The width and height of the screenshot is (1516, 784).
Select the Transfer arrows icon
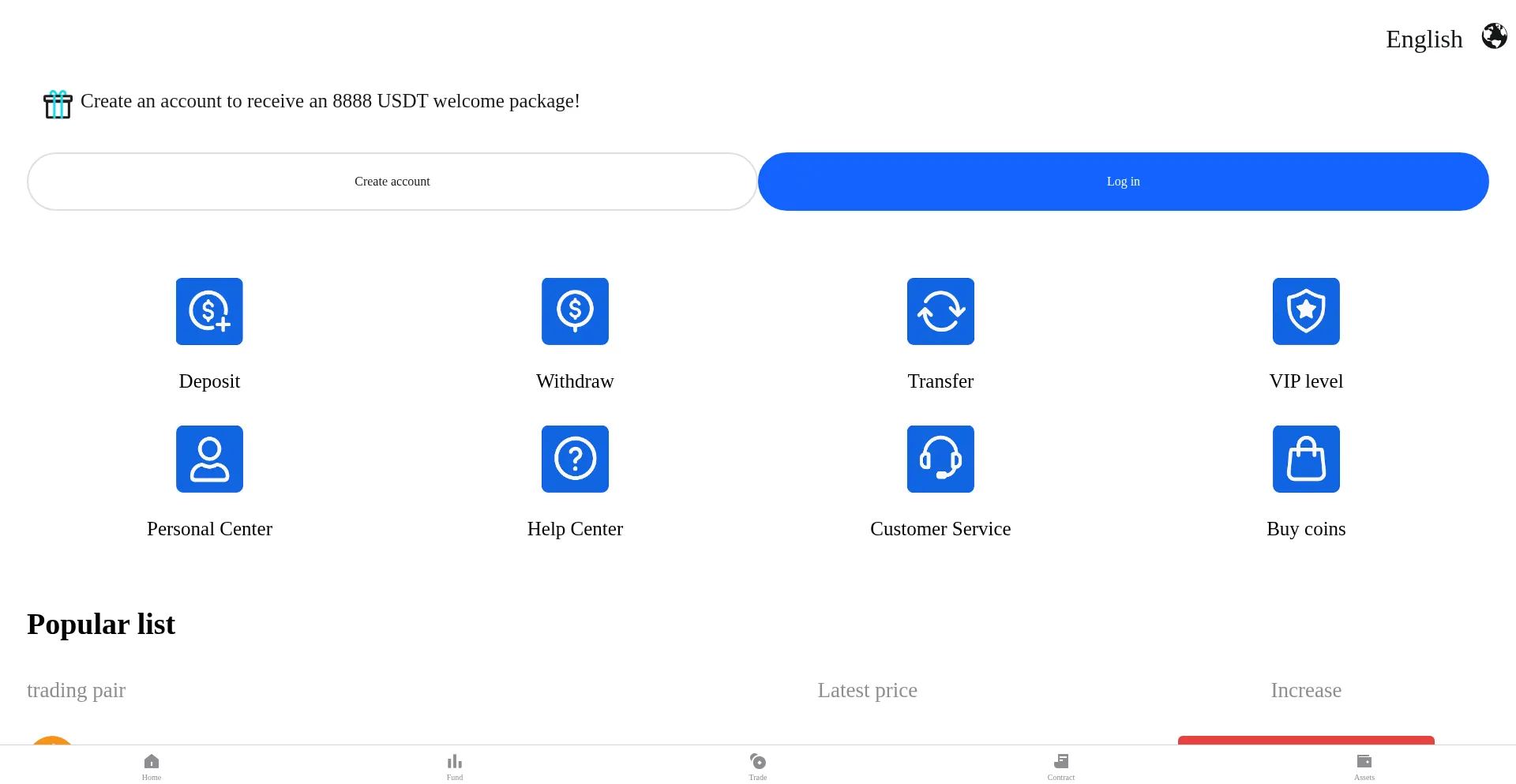[940, 311]
